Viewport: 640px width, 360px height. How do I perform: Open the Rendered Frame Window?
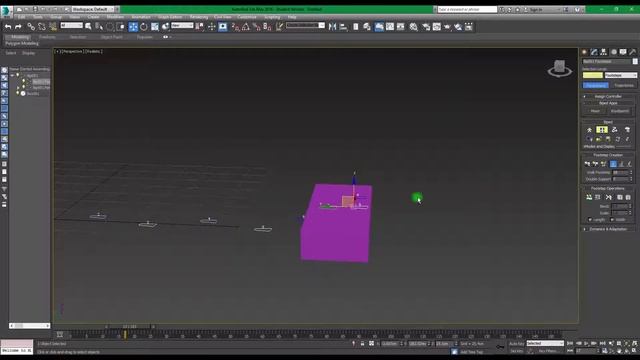(437, 27)
